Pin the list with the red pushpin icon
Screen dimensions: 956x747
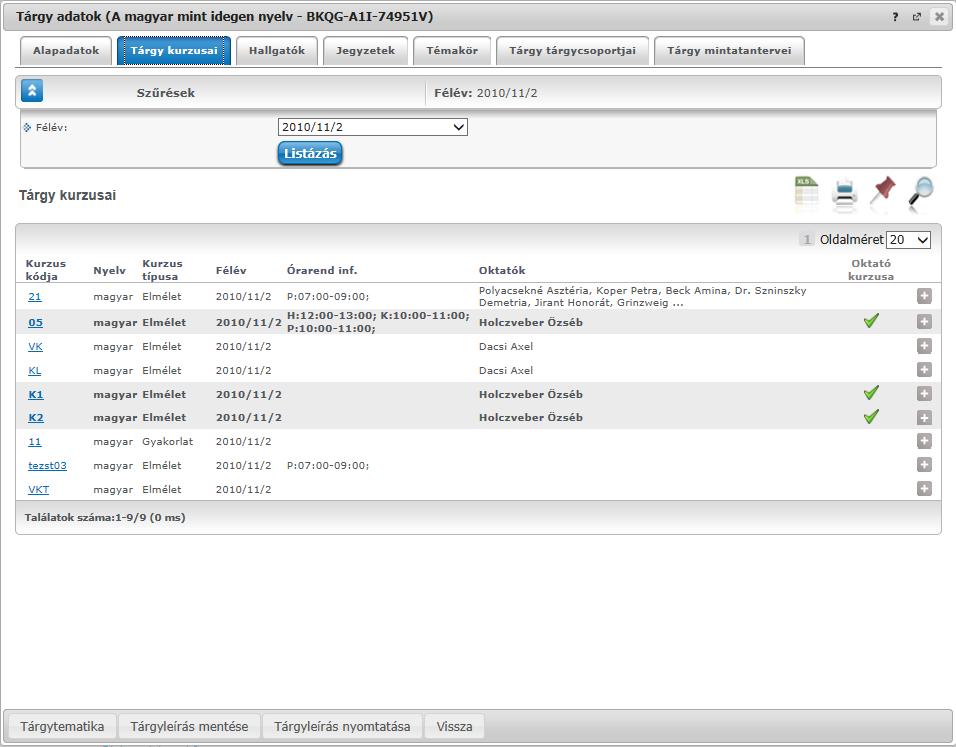coord(883,191)
